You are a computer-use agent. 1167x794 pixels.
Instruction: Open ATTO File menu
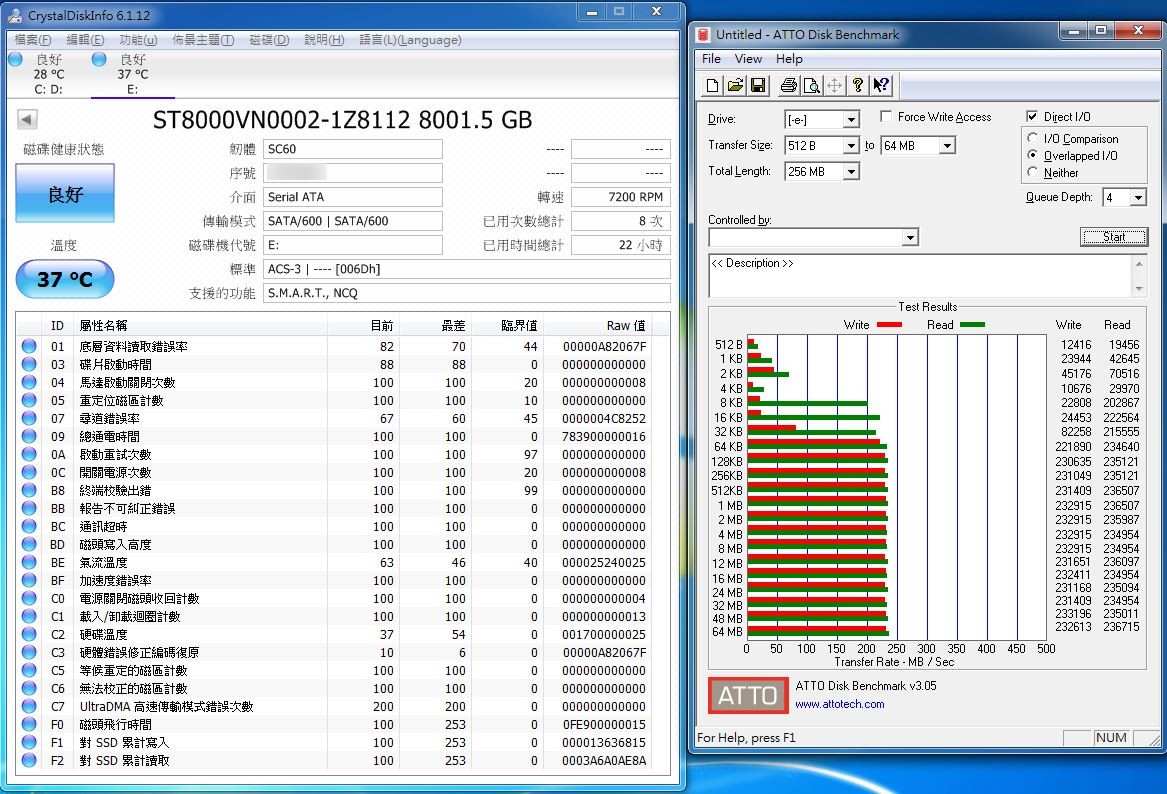(712, 59)
